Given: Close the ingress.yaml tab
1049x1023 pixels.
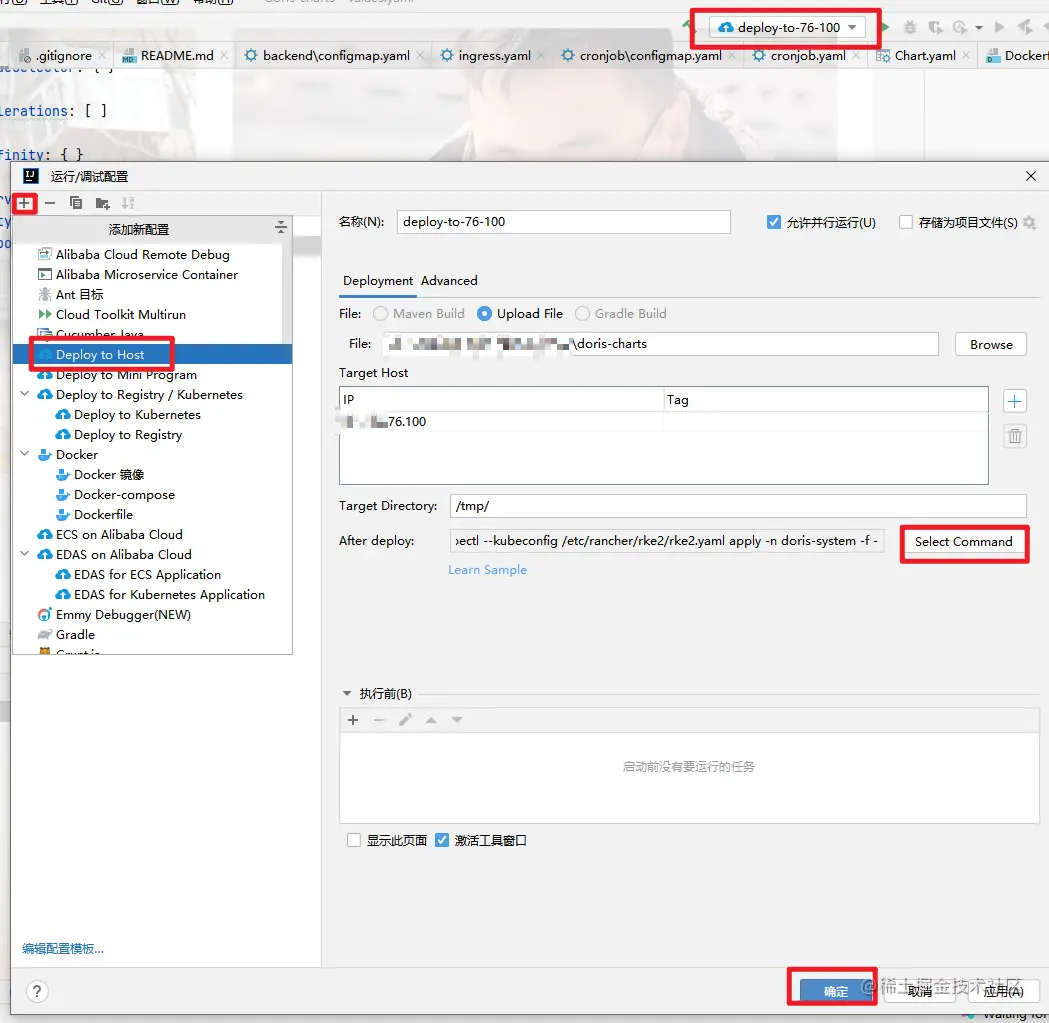Looking at the screenshot, I should (x=541, y=56).
